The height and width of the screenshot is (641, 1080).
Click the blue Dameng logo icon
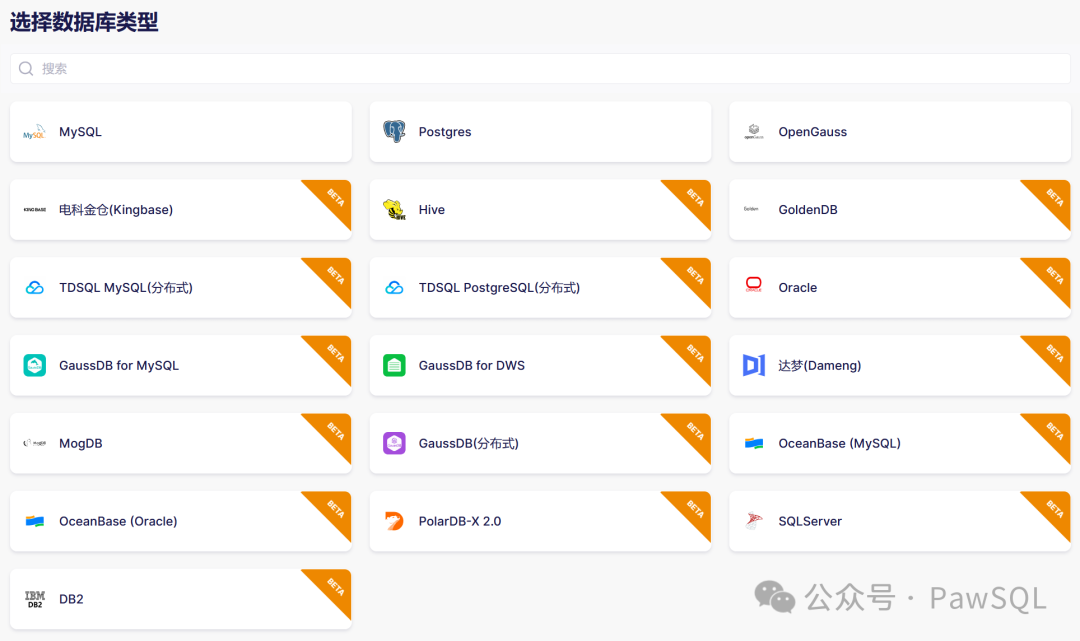pyautogui.click(x=754, y=365)
